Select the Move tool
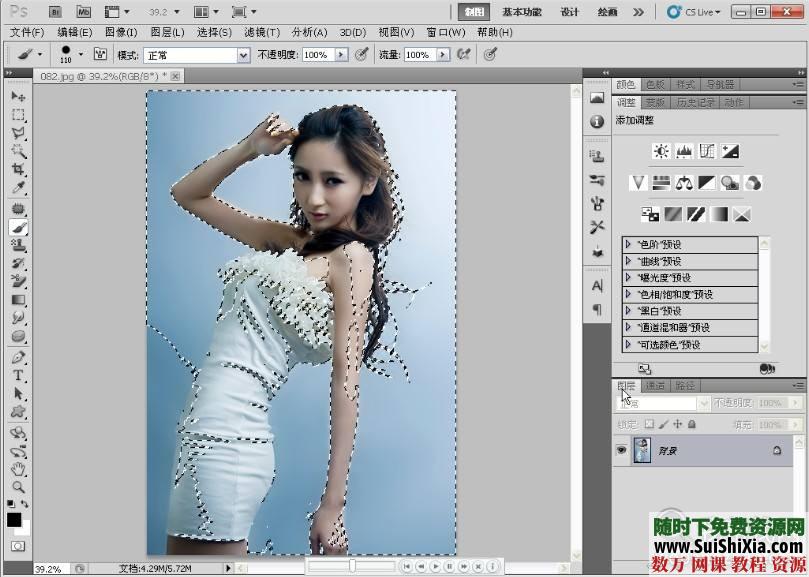 (x=18, y=96)
